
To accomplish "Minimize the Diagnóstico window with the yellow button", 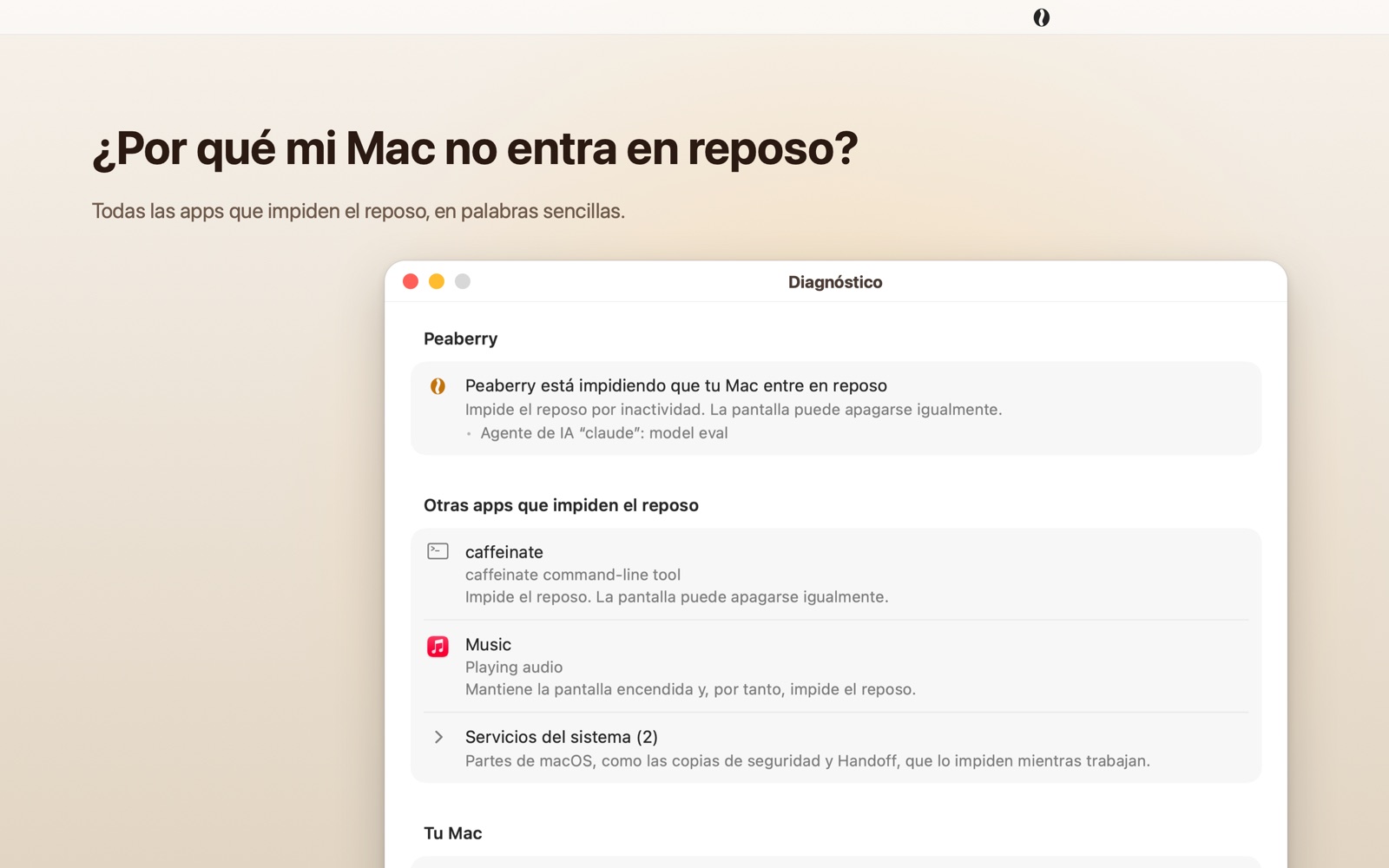I will (x=437, y=281).
